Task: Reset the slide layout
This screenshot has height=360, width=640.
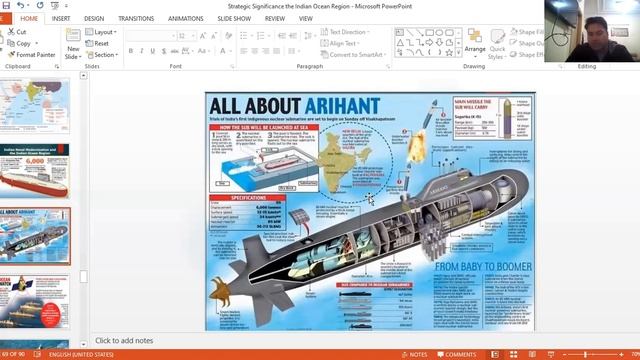Action: (x=97, y=43)
